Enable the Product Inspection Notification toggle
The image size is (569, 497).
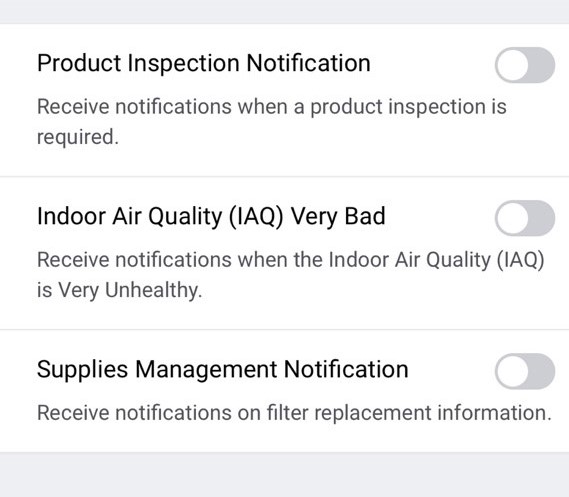tap(525, 65)
